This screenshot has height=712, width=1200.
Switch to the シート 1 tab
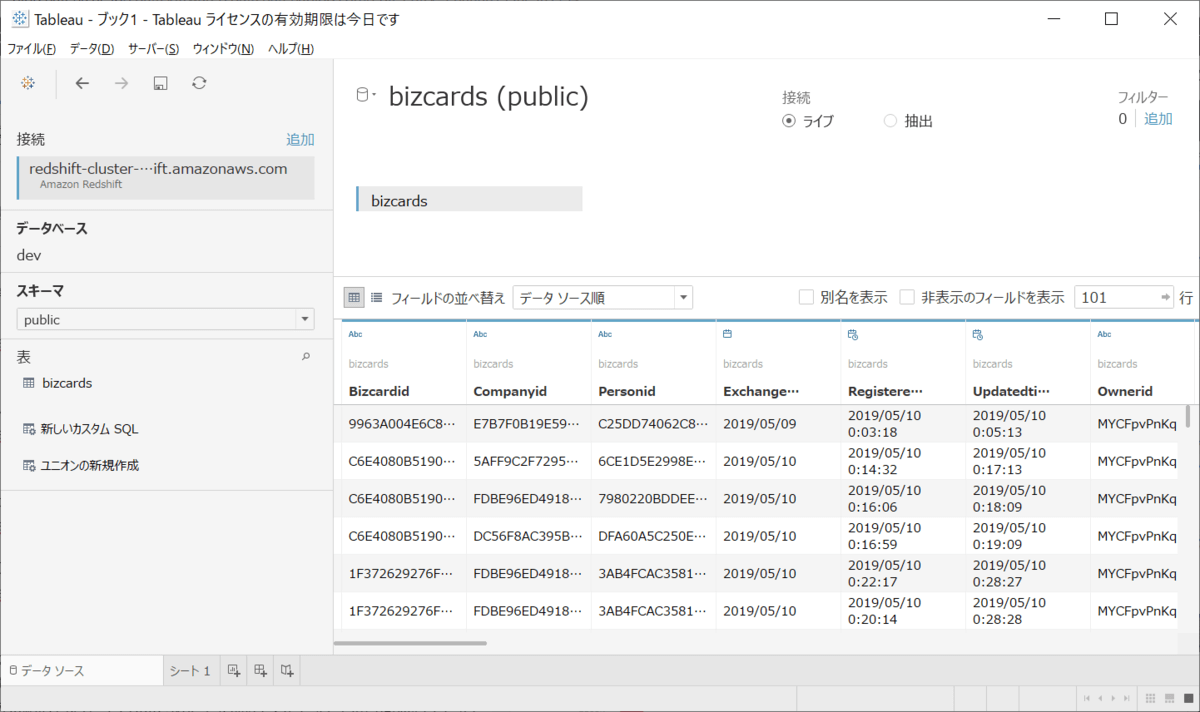[x=189, y=671]
